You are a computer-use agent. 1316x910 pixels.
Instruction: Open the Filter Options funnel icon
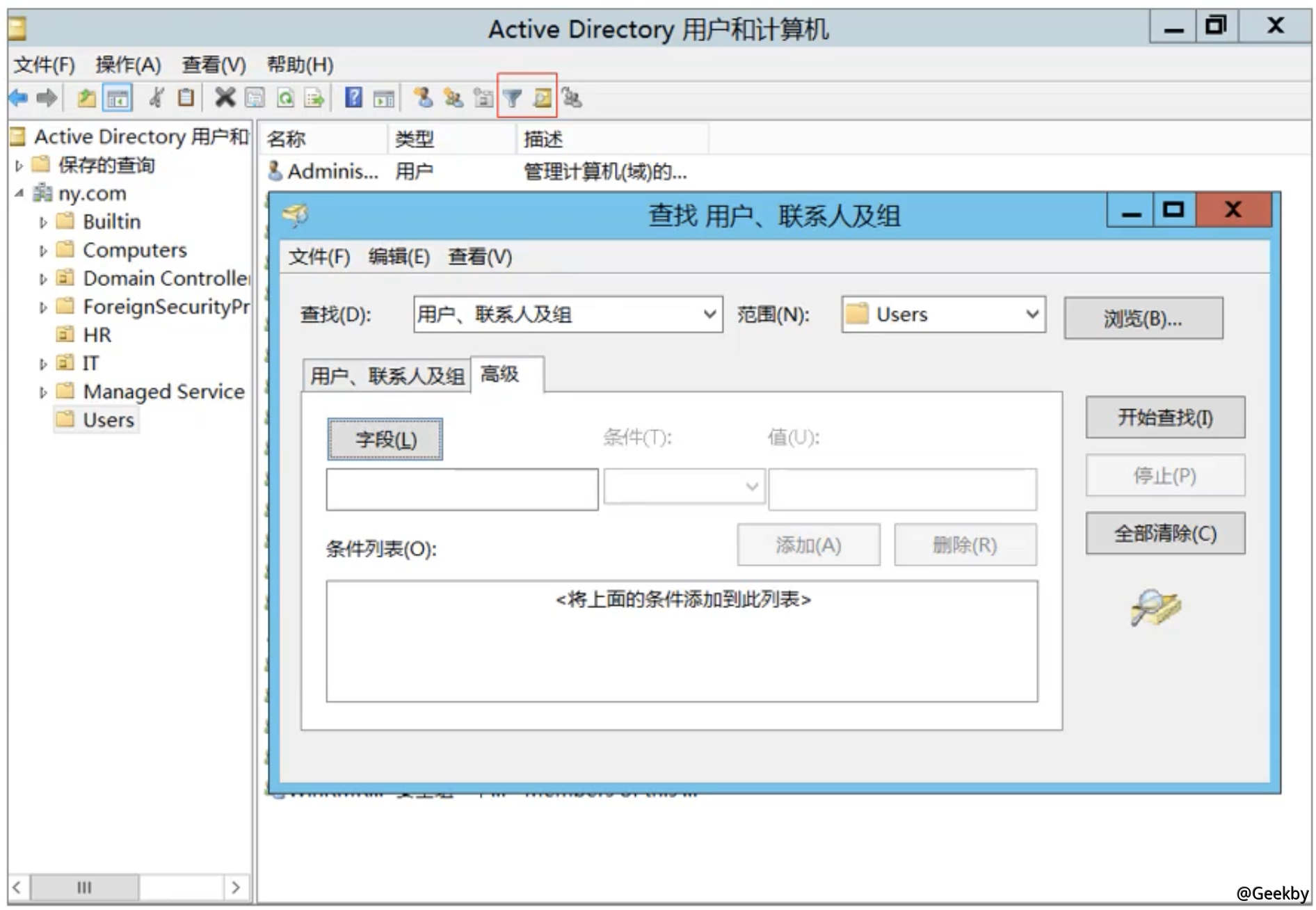(513, 97)
